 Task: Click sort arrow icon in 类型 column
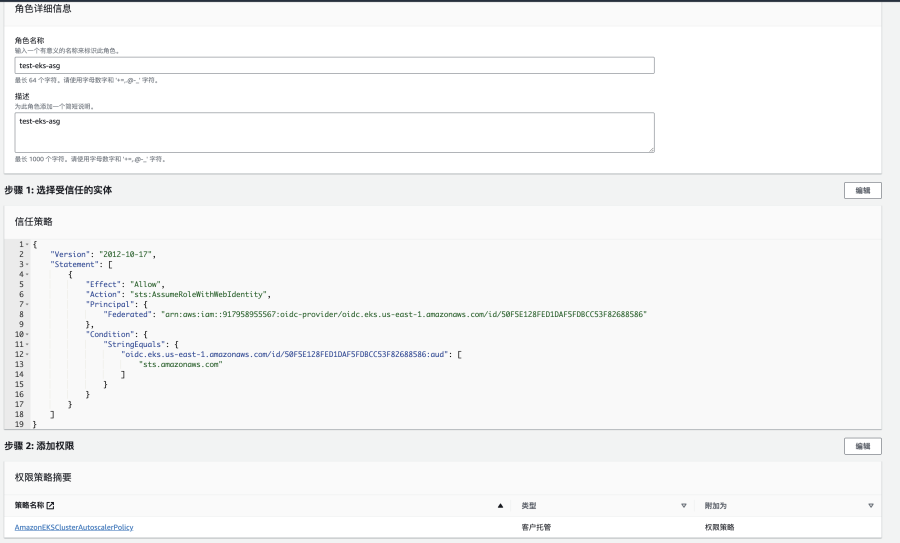[683, 506]
